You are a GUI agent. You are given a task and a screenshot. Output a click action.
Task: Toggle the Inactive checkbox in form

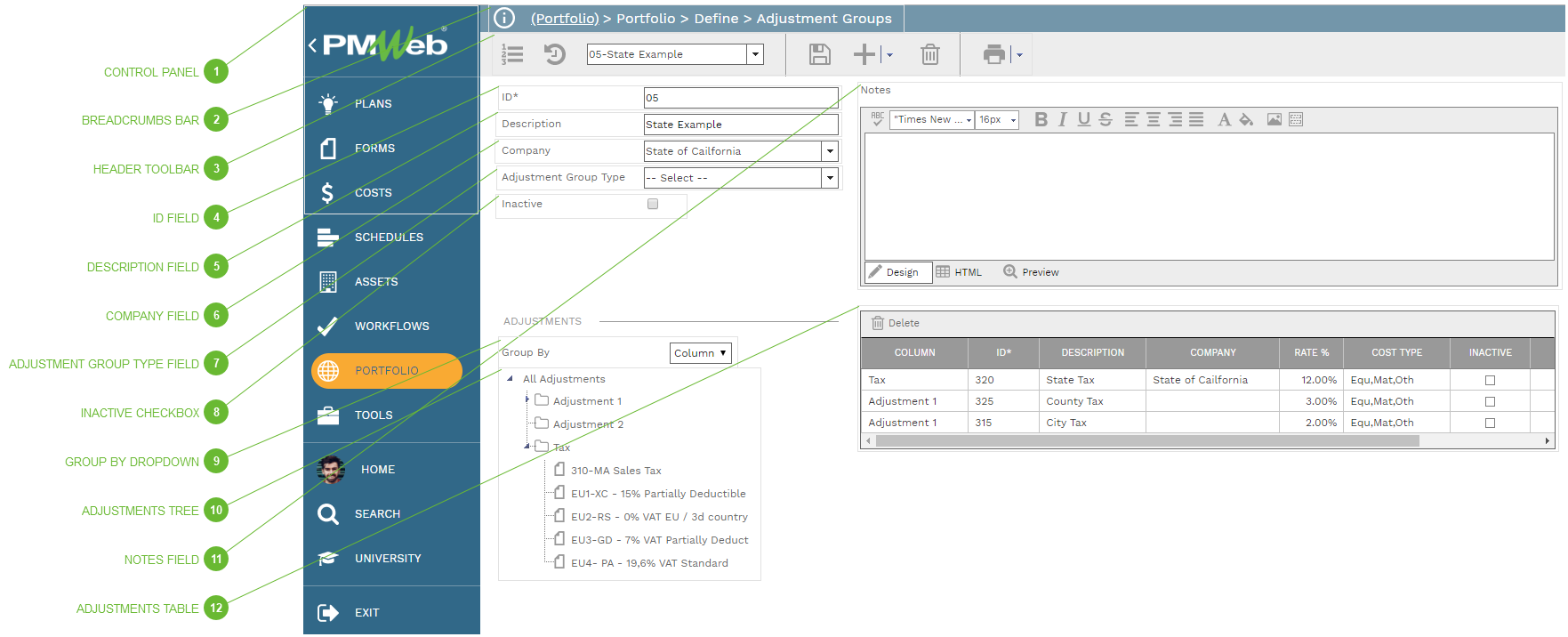(x=653, y=205)
